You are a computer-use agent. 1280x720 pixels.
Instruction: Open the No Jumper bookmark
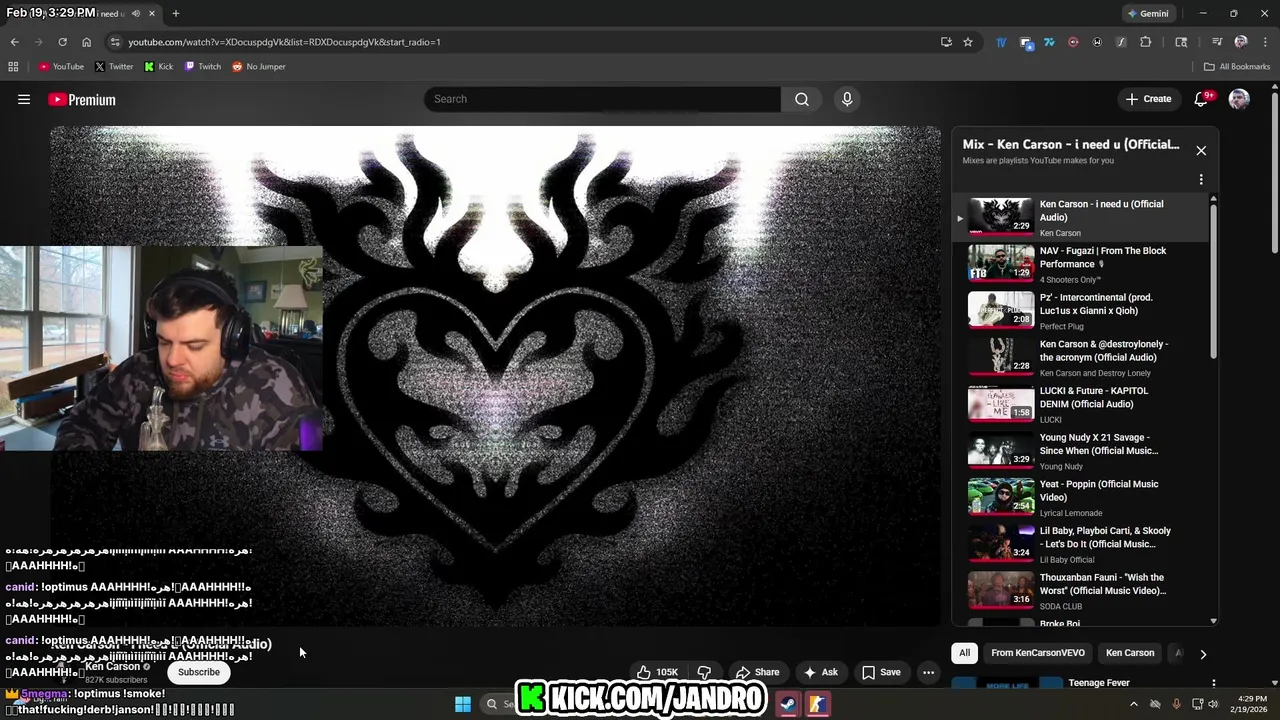click(258, 67)
